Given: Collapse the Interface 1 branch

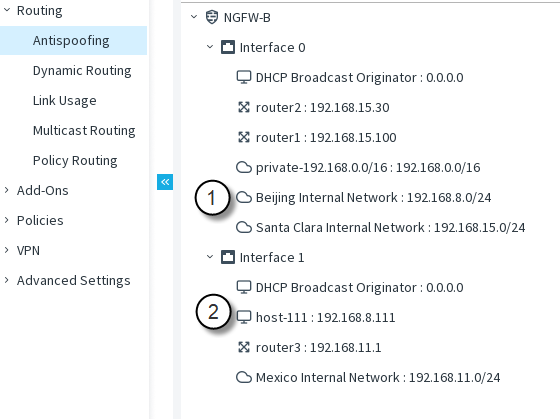Looking at the screenshot, I should [x=210, y=257].
